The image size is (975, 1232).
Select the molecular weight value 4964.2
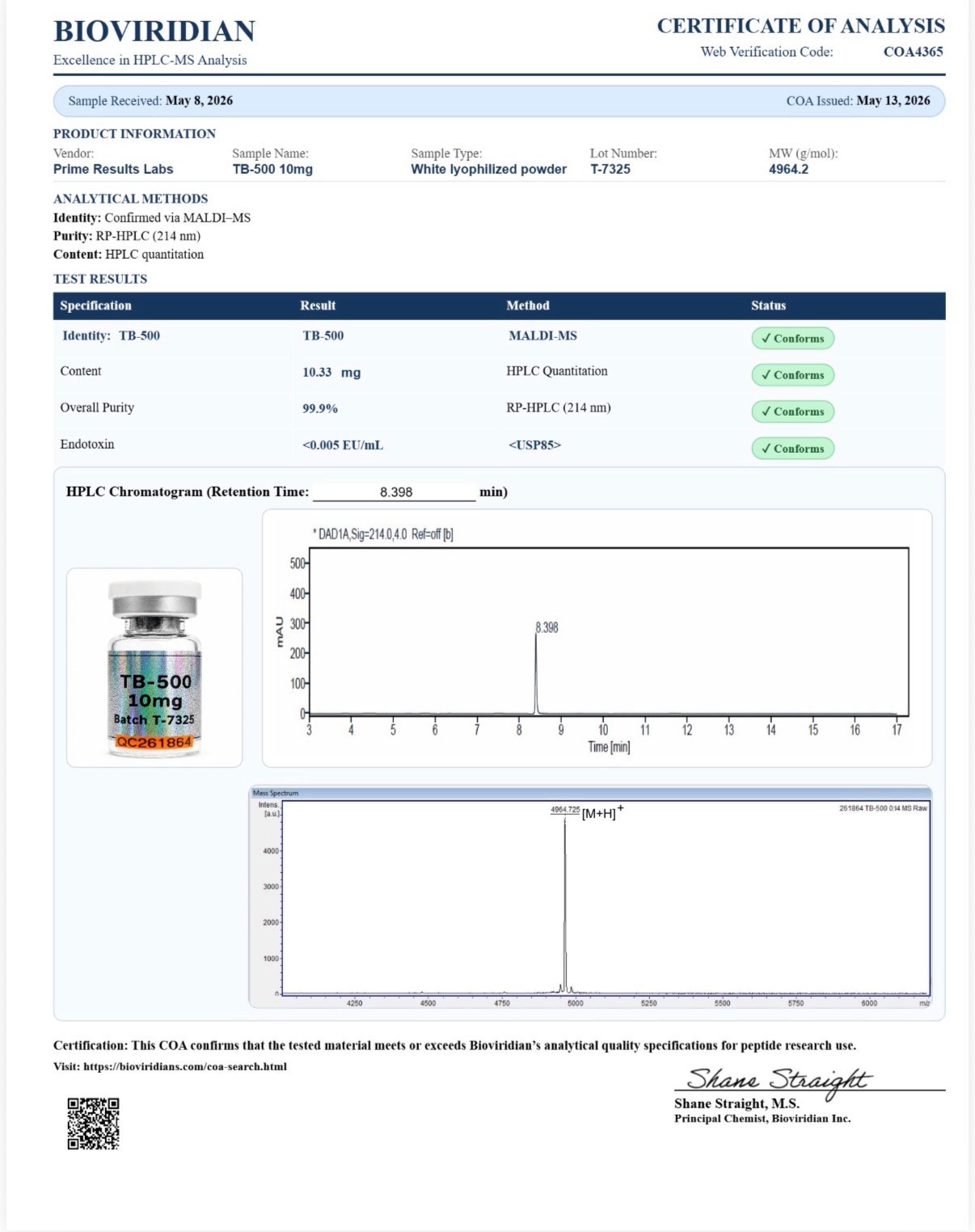click(x=789, y=169)
